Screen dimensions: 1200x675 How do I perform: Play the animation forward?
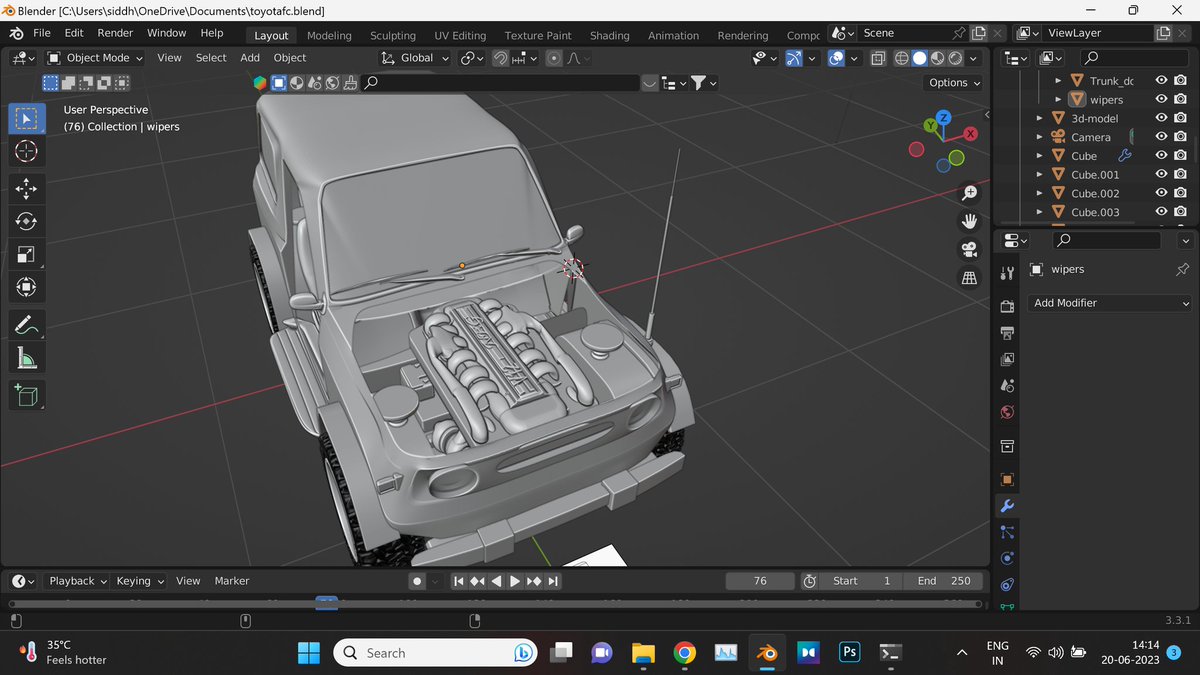[515, 581]
